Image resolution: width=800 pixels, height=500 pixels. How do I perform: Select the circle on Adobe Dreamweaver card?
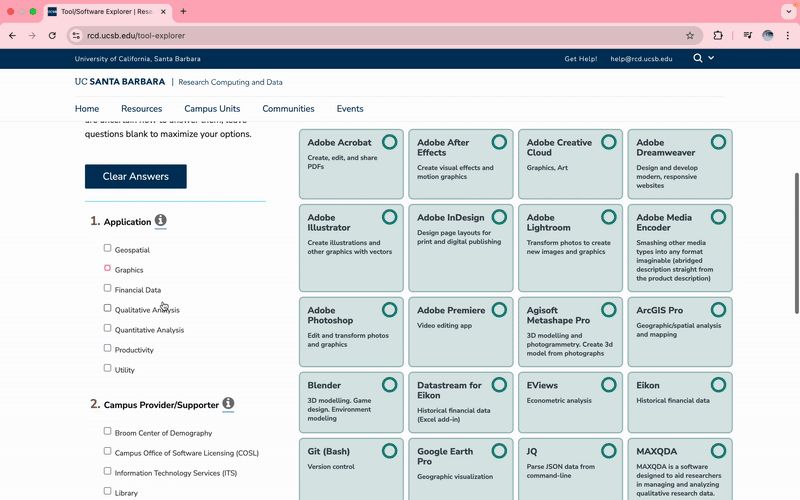pyautogui.click(x=718, y=142)
